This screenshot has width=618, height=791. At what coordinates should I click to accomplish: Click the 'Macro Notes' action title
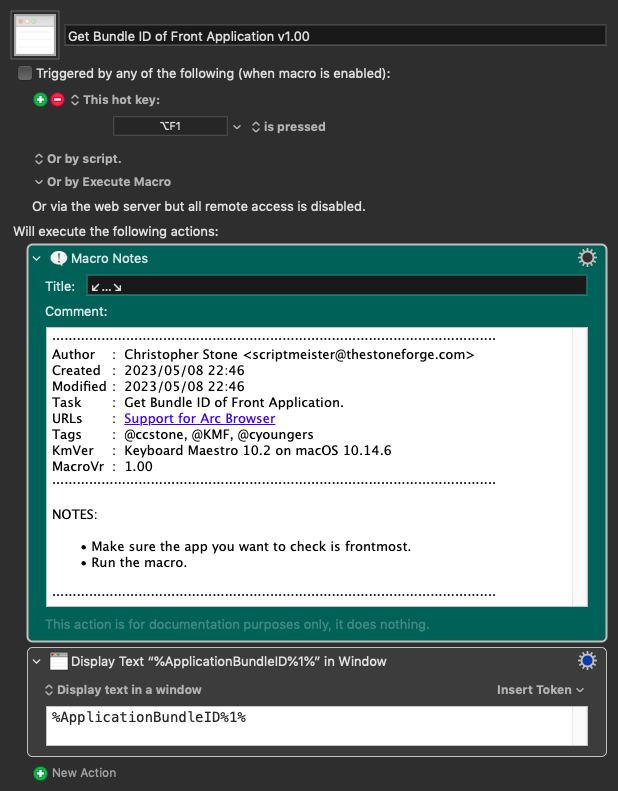click(x=109, y=258)
